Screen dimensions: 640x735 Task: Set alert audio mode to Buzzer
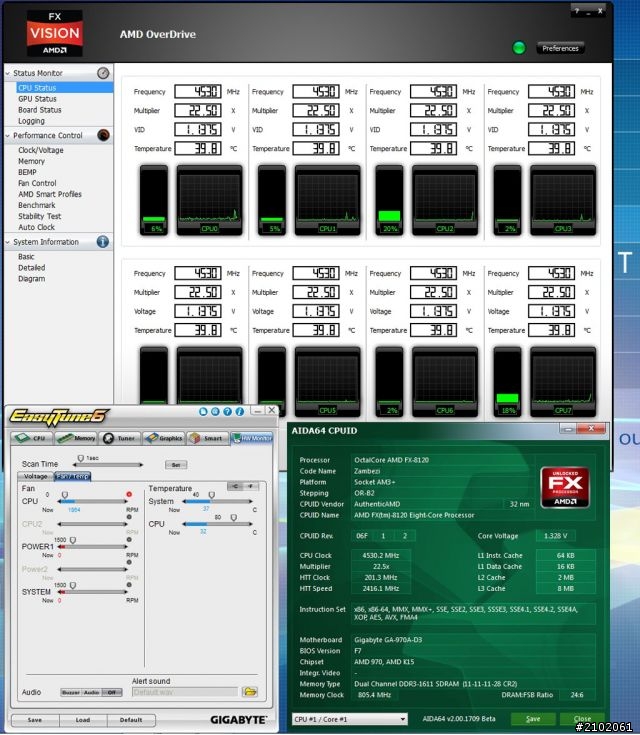pyautogui.click(x=71, y=692)
